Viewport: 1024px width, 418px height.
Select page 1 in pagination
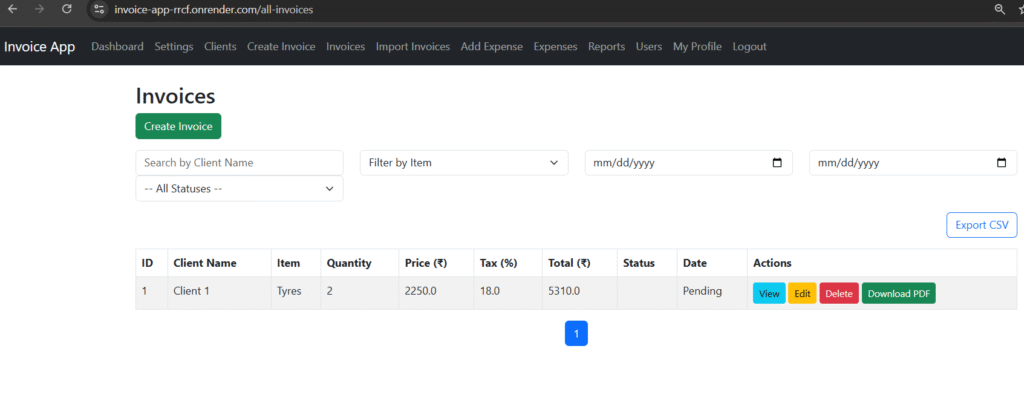coord(576,333)
